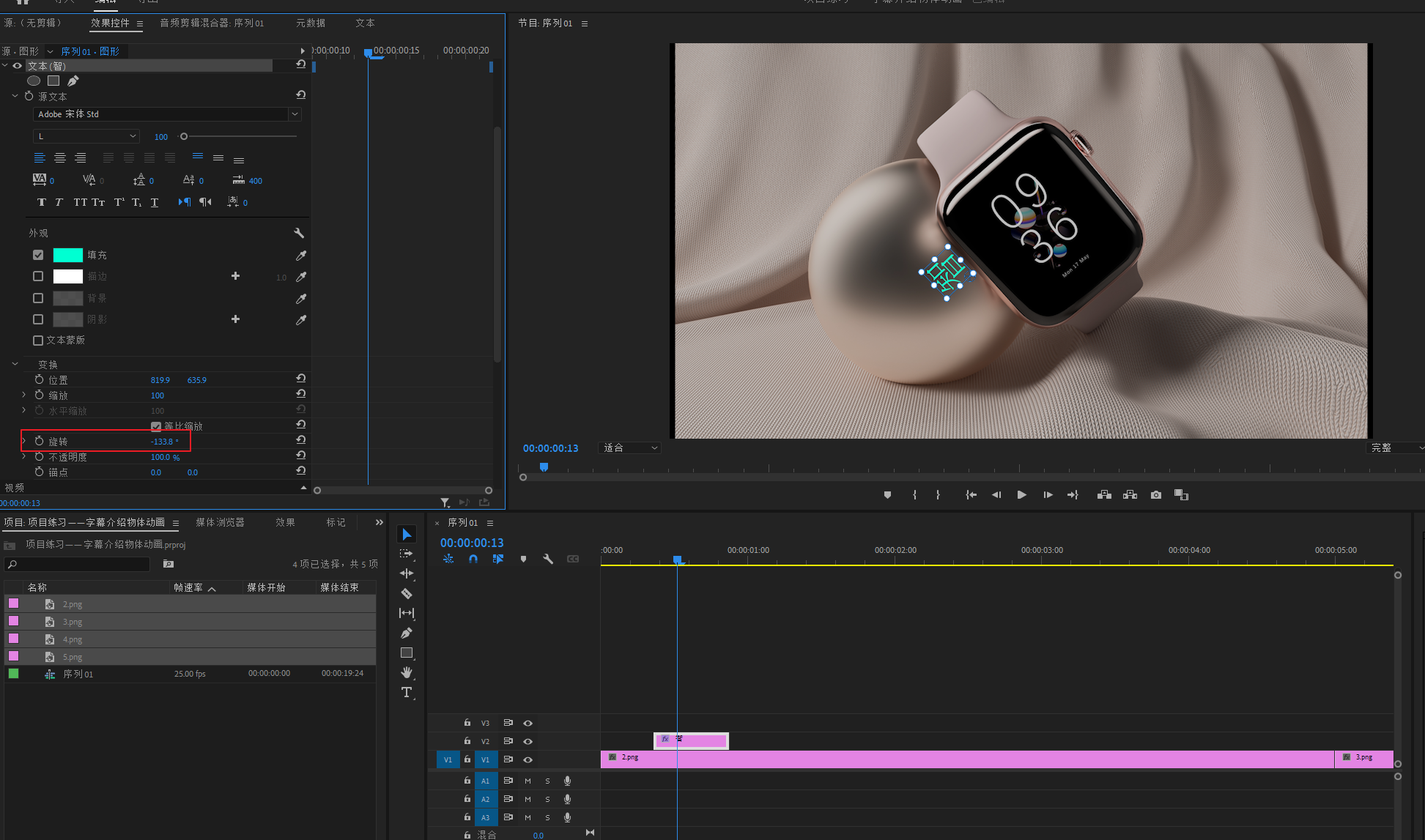The image size is (1425, 840).
Task: Select the Hand tool
Action: point(407,672)
